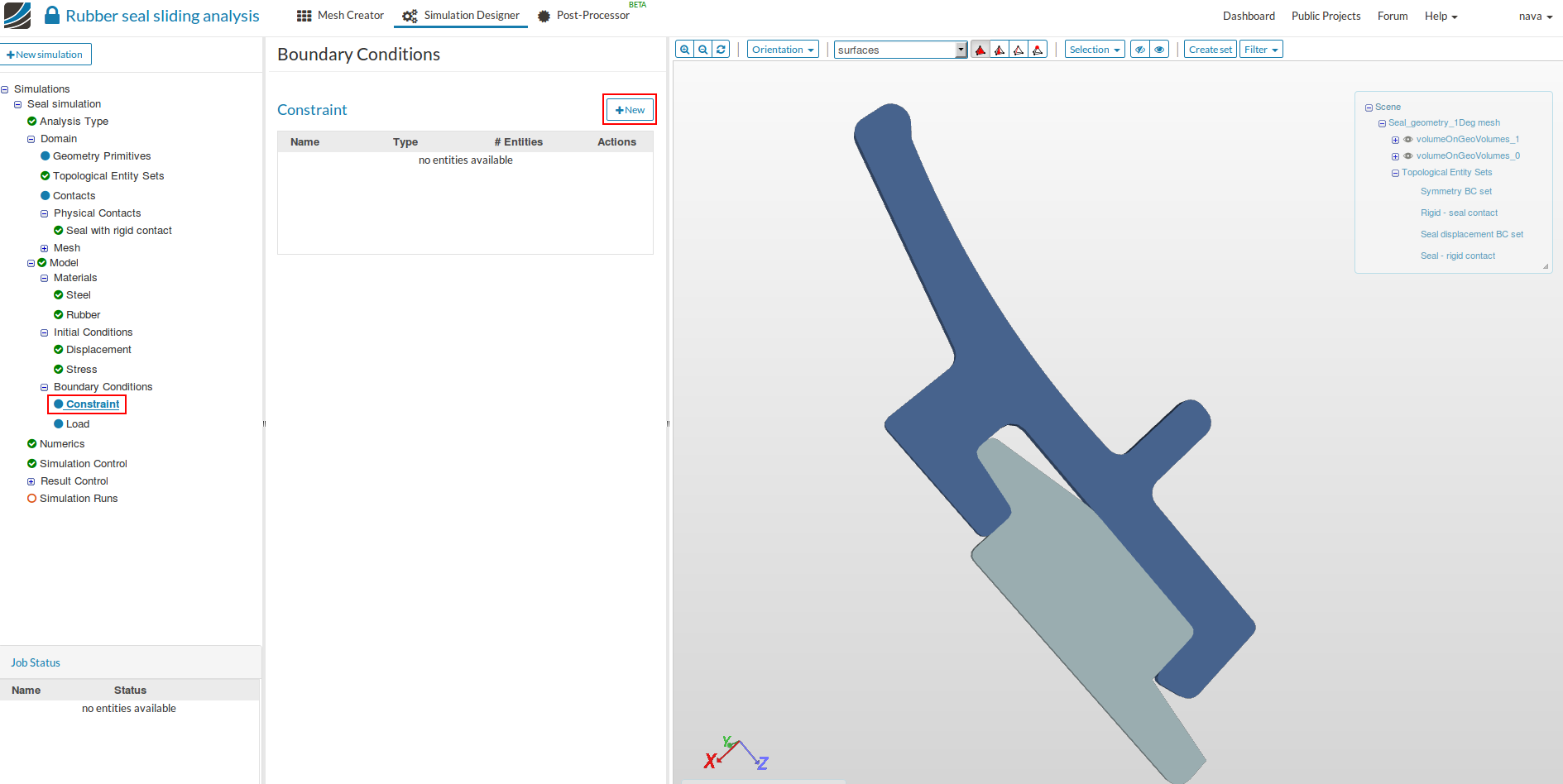Click the SimScale logo icon
Viewport: 1563px width, 784px height.
(17, 16)
